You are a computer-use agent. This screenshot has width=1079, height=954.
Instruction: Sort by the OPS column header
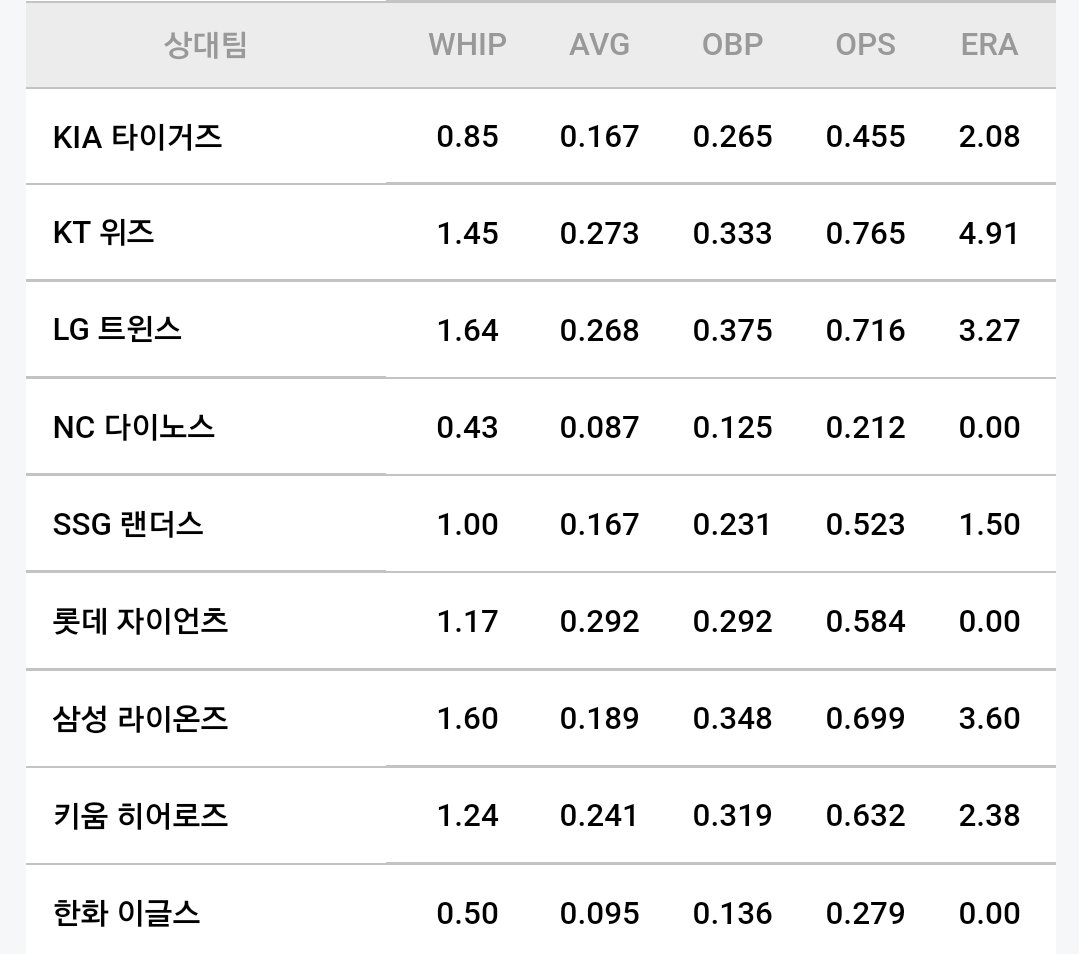pyautogui.click(x=865, y=45)
